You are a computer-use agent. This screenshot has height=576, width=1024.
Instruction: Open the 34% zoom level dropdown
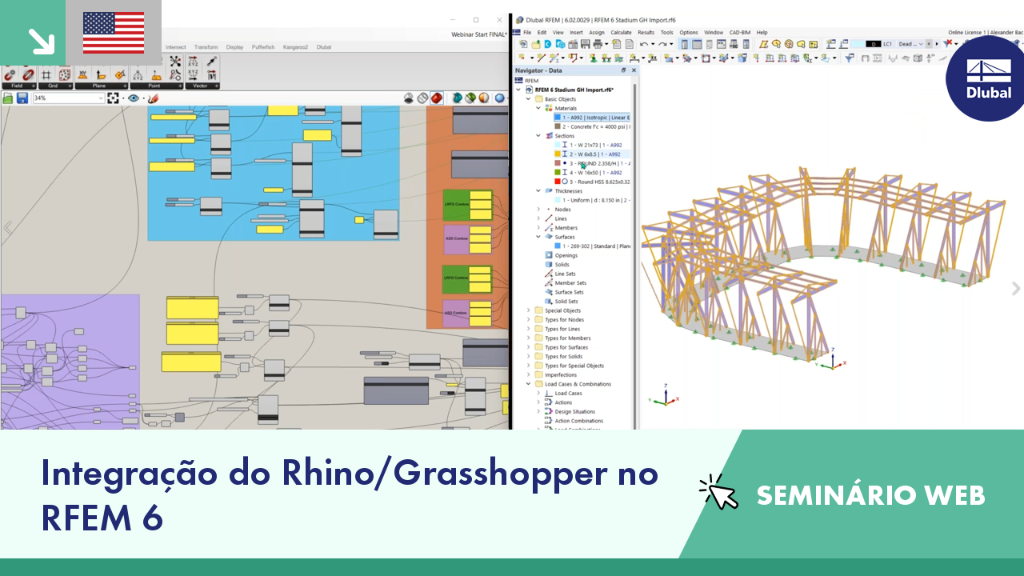point(69,98)
